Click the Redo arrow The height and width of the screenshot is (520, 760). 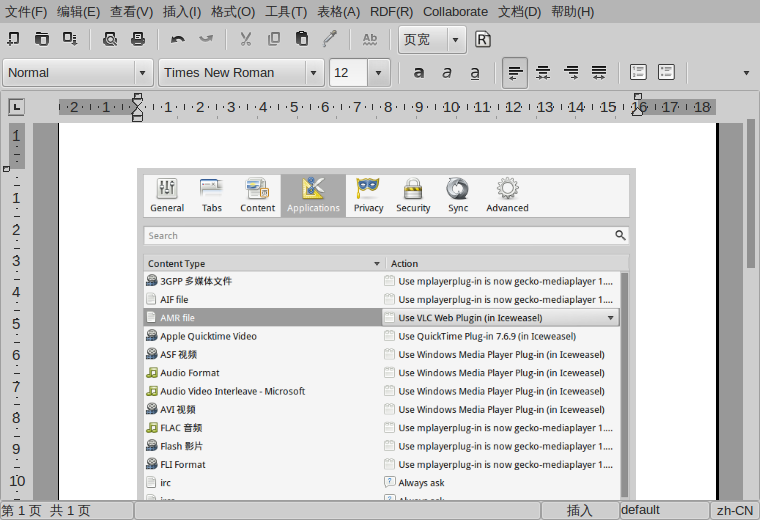pyautogui.click(x=206, y=39)
